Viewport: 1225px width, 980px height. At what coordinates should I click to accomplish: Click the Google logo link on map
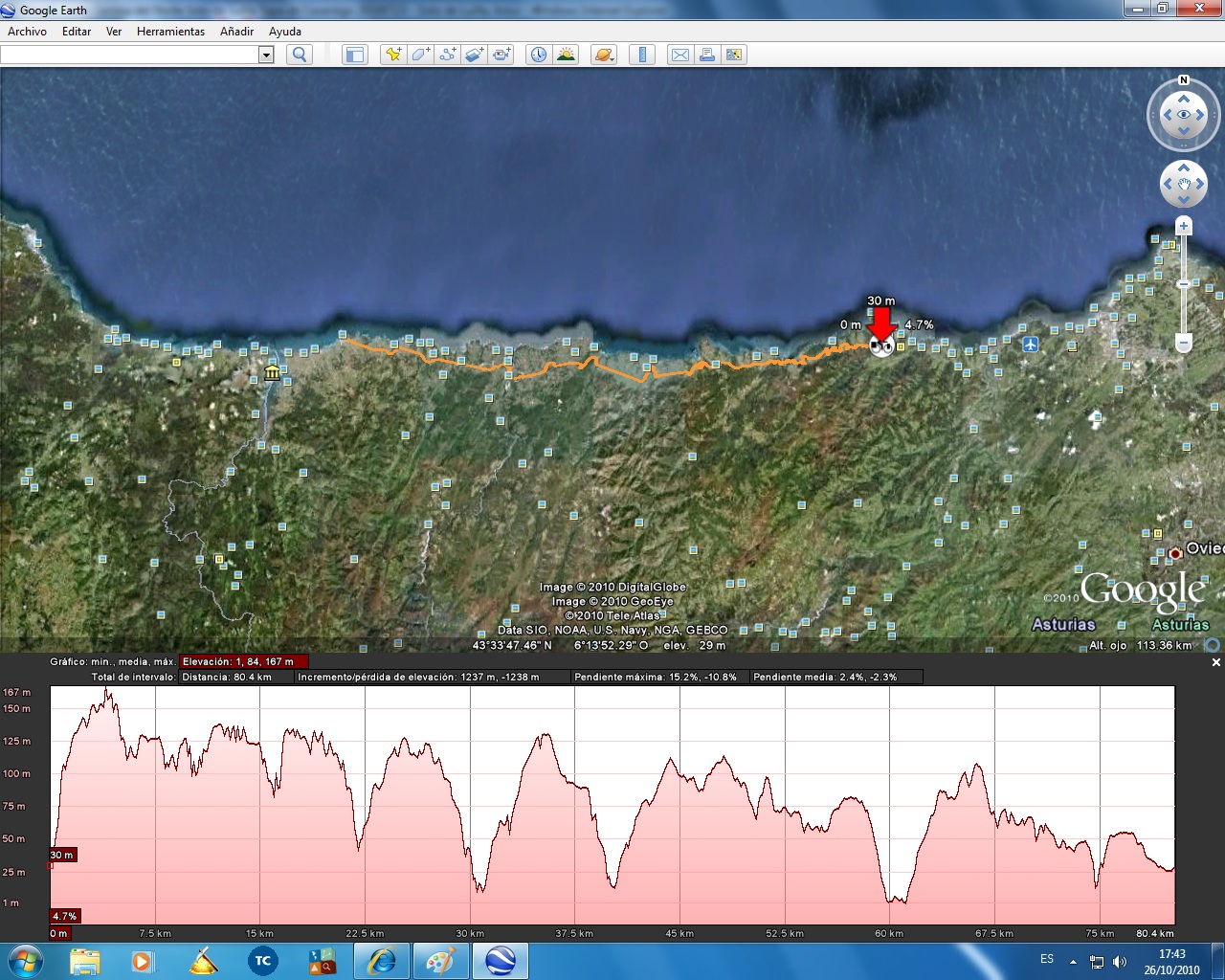(1142, 591)
